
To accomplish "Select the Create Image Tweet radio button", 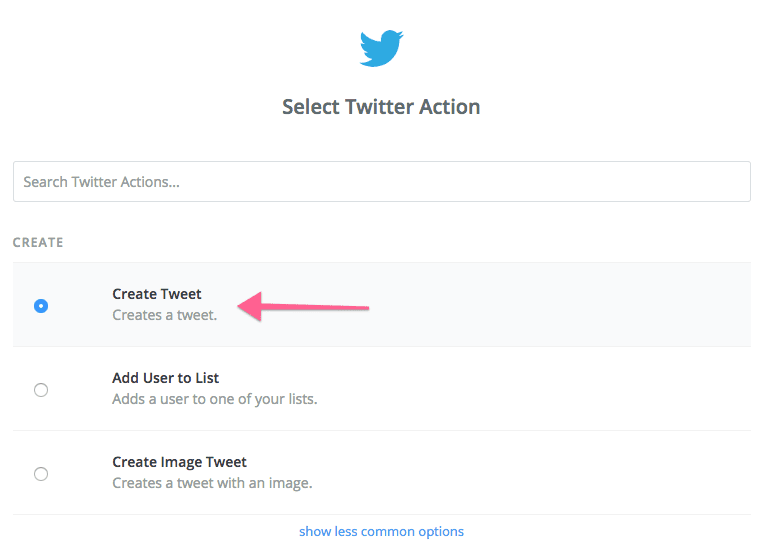I will pyautogui.click(x=41, y=474).
